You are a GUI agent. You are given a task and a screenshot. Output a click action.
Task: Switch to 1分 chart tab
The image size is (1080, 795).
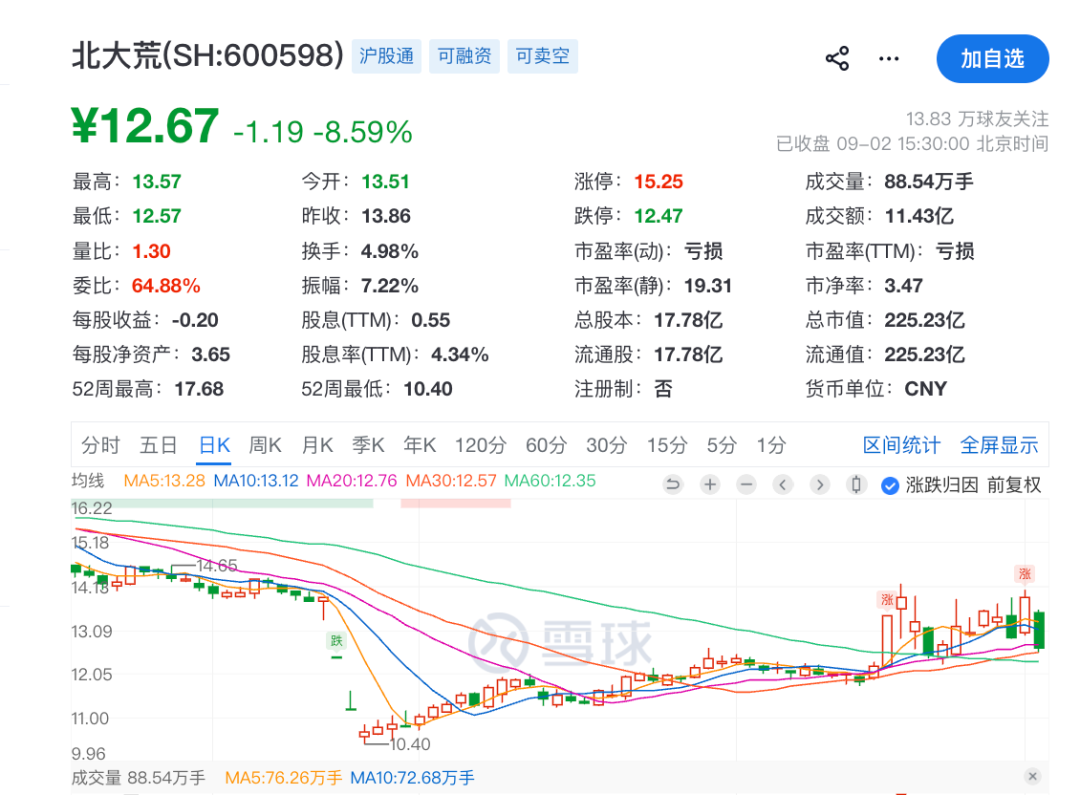(x=771, y=445)
